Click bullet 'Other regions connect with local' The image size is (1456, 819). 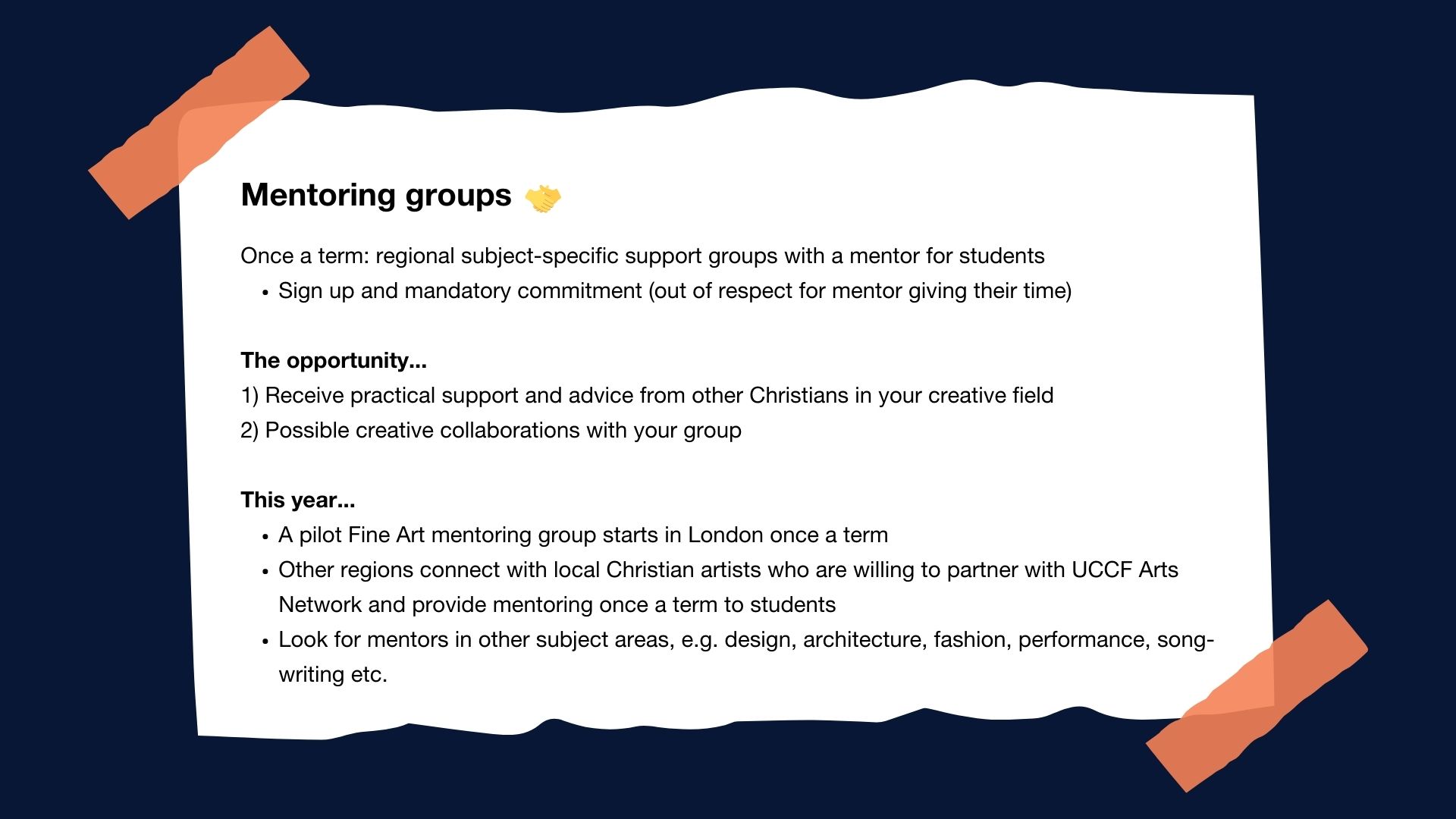tap(728, 570)
